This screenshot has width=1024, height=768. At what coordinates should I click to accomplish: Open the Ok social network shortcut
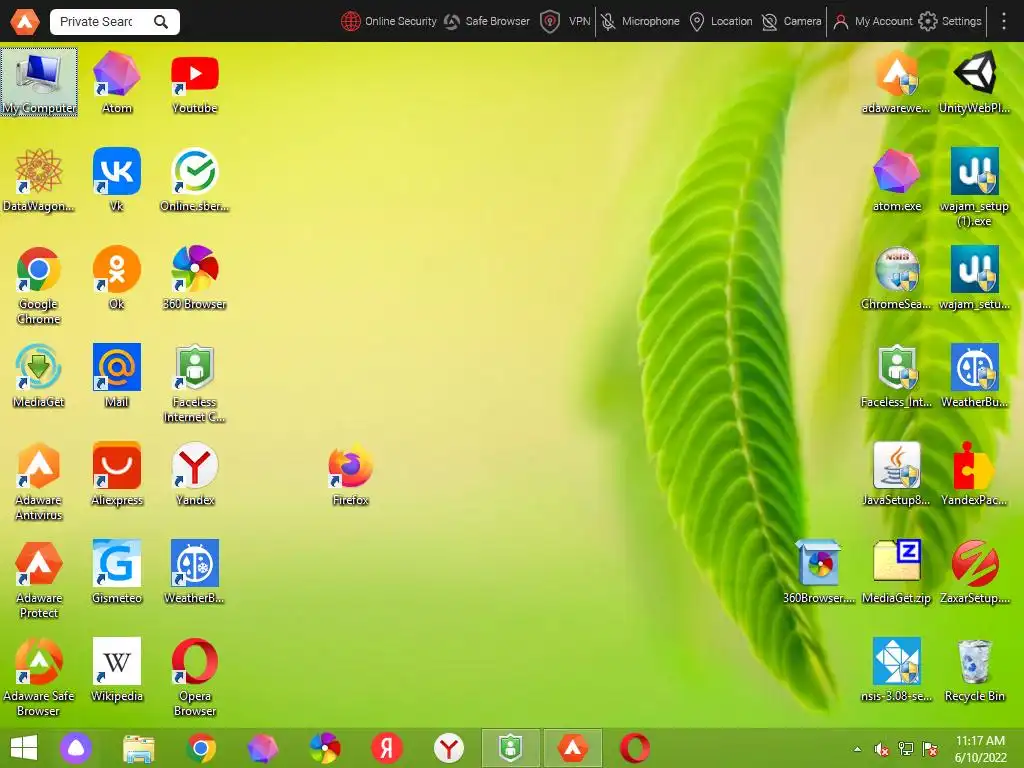[x=116, y=278]
